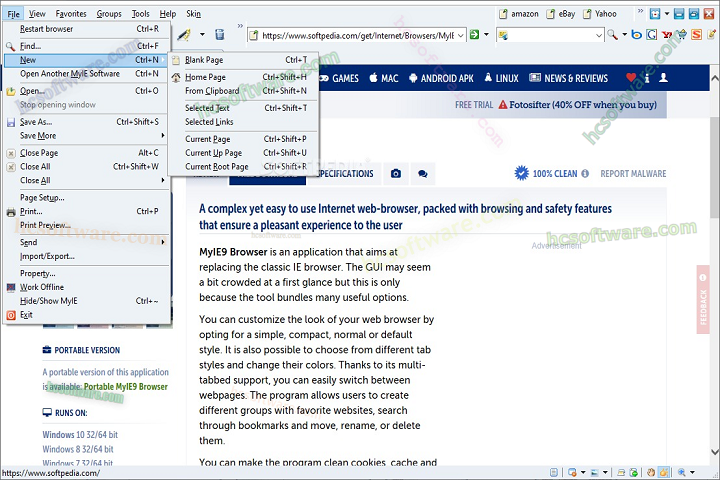Image resolution: width=720 pixels, height=480 pixels.
Task: Click the green arrow status bar icon
Action: pyautogui.click(x=634, y=472)
